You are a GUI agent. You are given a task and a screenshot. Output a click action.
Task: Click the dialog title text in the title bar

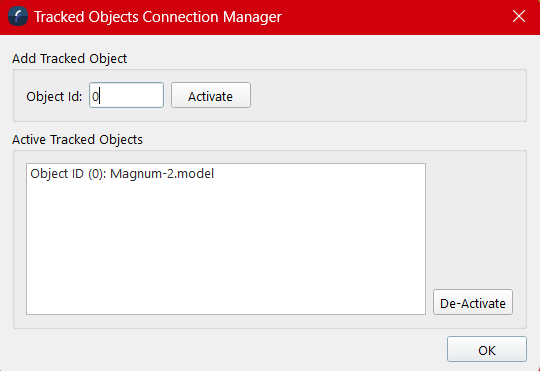click(158, 17)
